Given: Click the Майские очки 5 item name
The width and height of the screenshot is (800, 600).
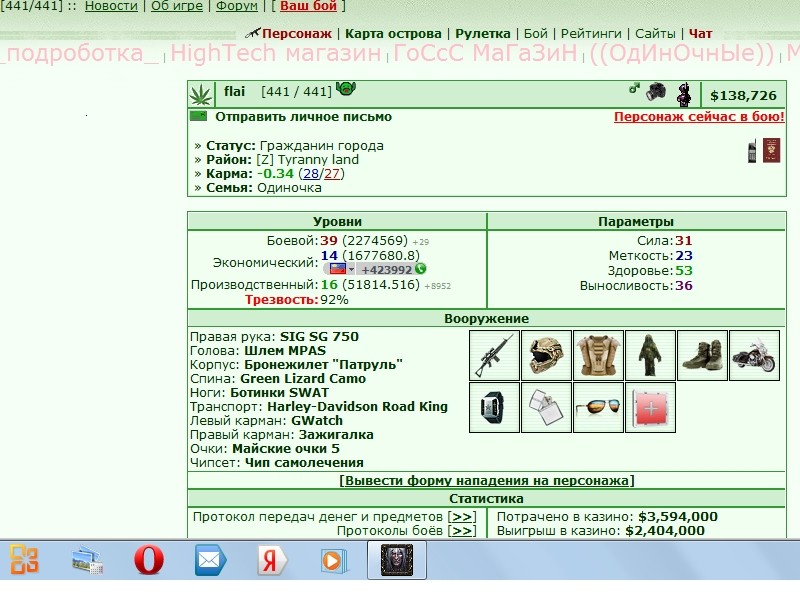Looking at the screenshot, I should click(285, 449).
